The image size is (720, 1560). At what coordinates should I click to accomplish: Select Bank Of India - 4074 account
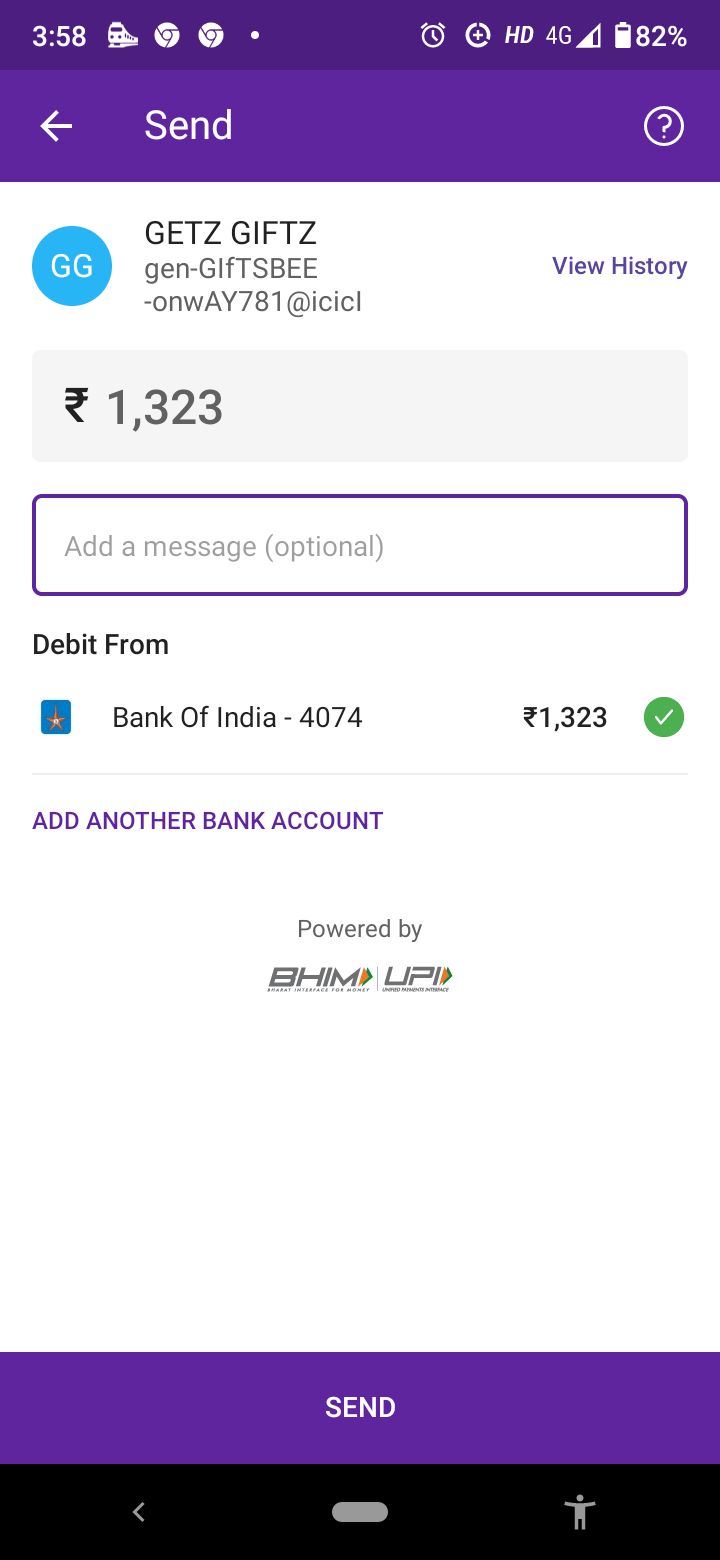[x=237, y=718]
